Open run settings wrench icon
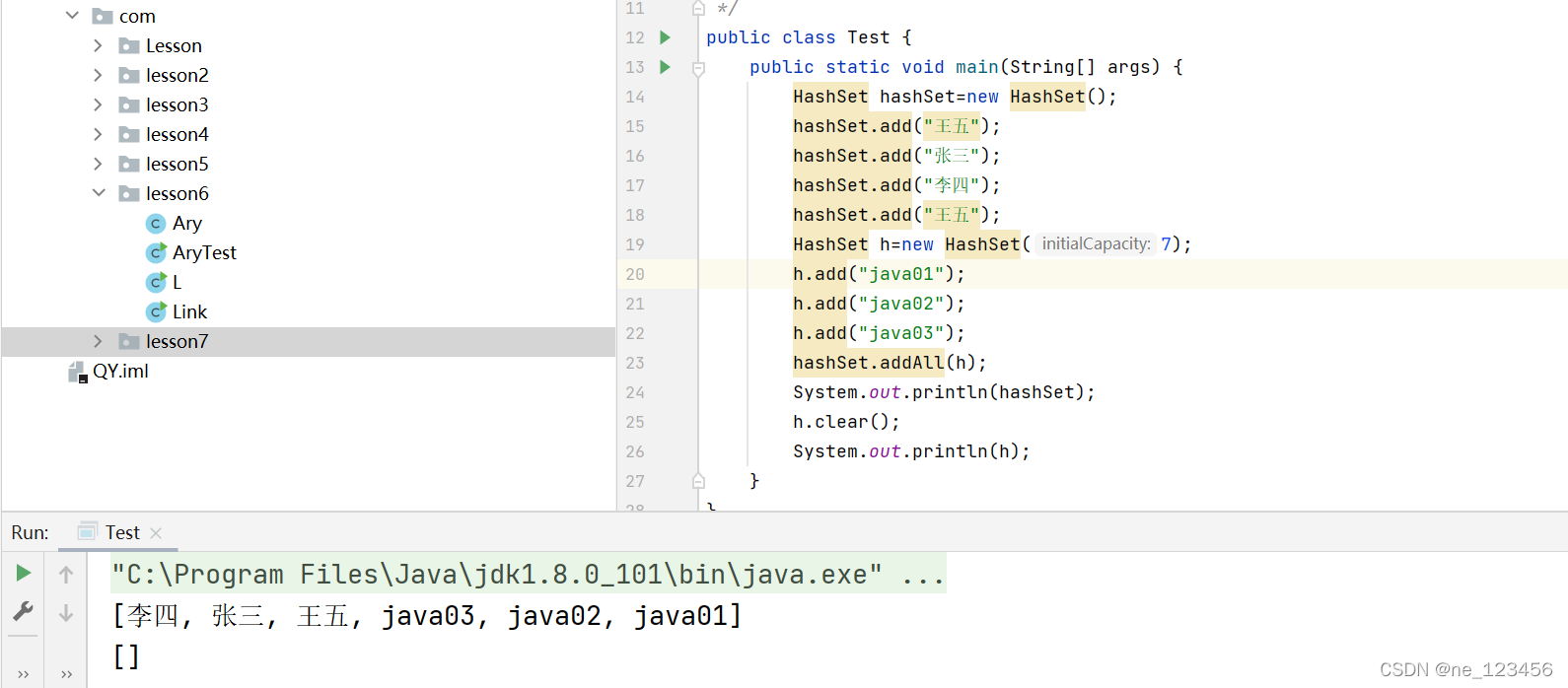This screenshot has height=688, width=1568. click(24, 611)
